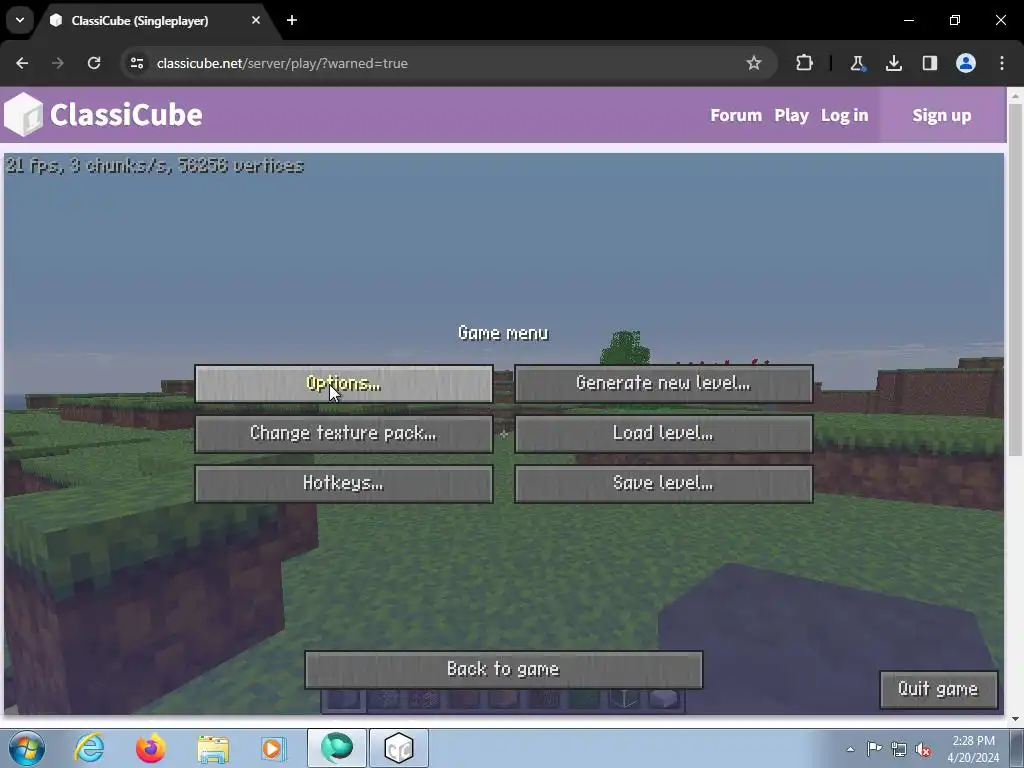Image resolution: width=1024 pixels, height=768 pixels.
Task: Click the scrollbar up arrow
Action: [x=1015, y=96]
